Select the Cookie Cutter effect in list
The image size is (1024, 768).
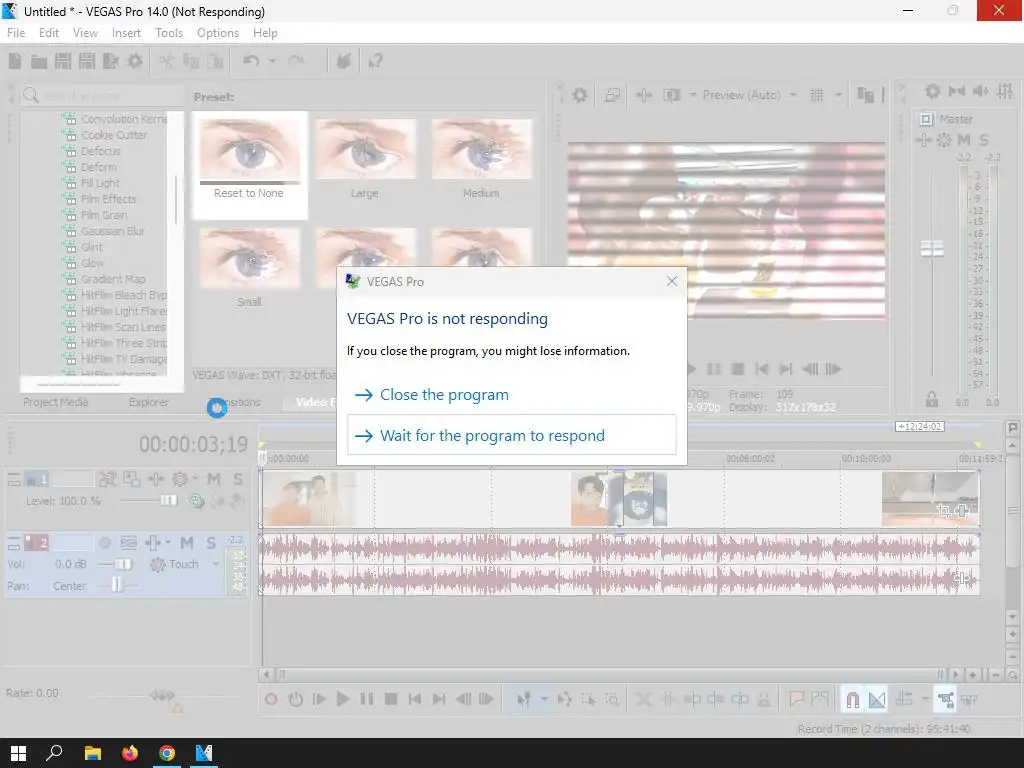click(114, 135)
